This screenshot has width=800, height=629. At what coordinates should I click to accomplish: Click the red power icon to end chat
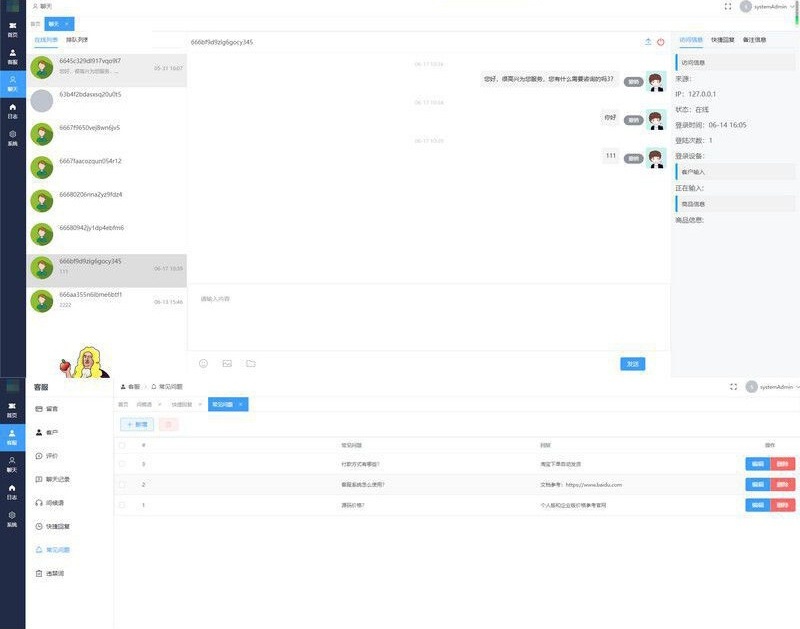tap(661, 42)
